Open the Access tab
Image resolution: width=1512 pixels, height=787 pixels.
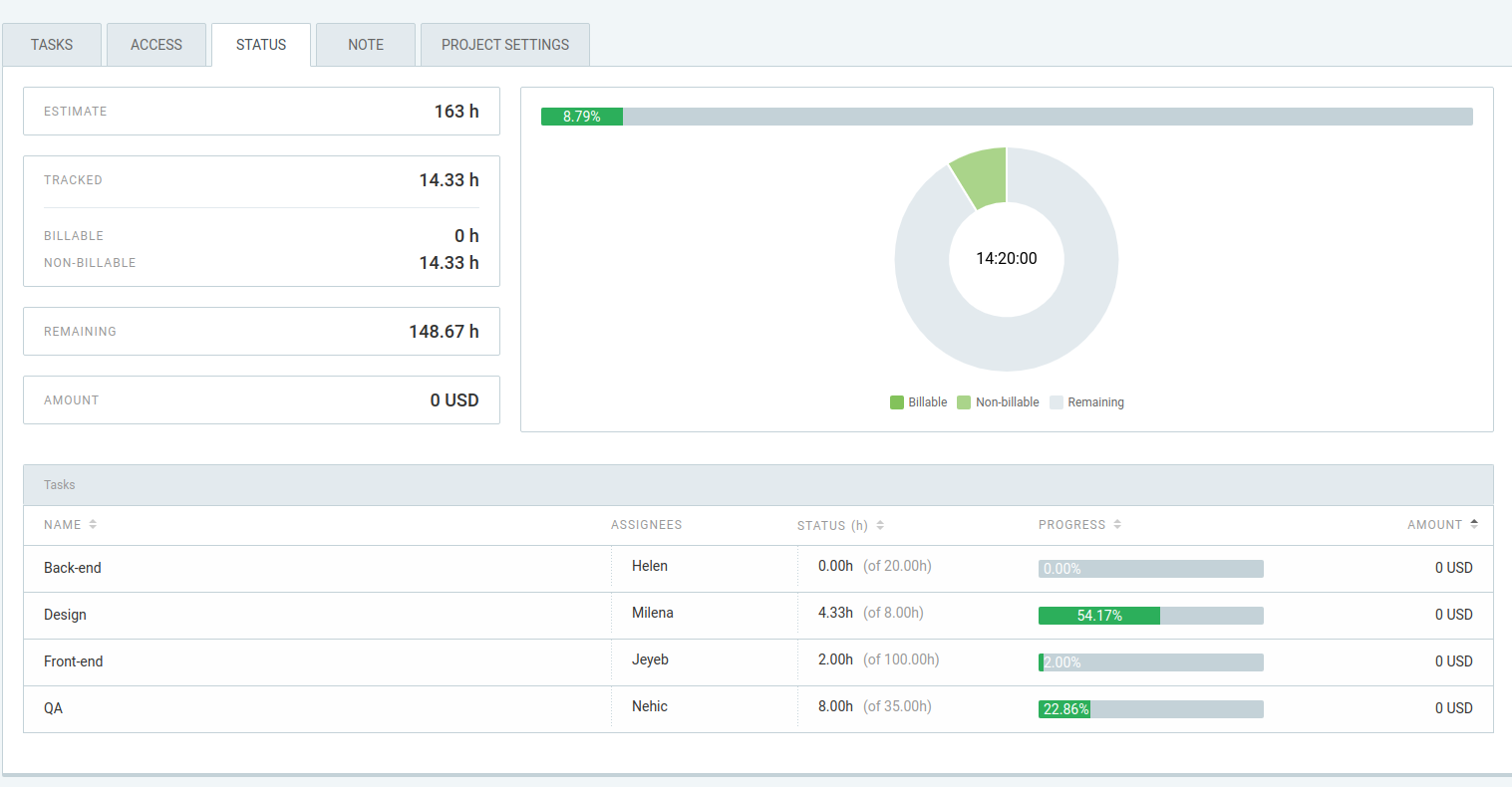pos(156,45)
